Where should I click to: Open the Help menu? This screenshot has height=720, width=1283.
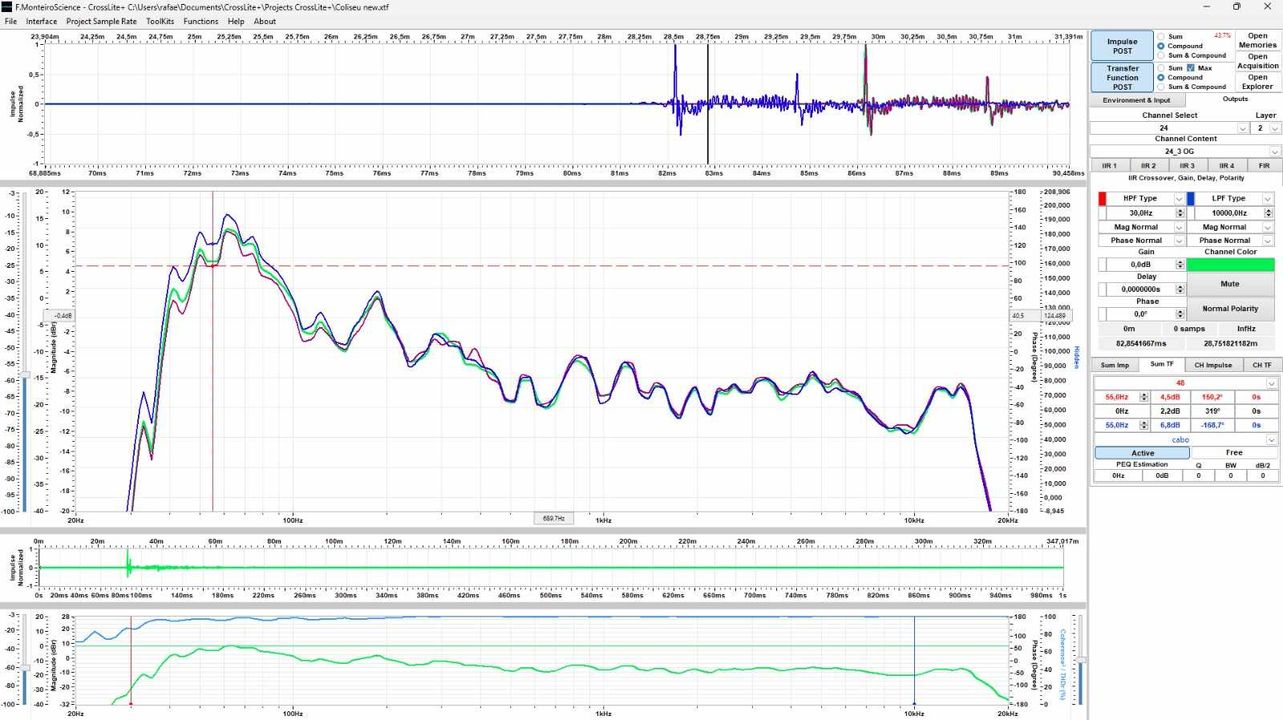coord(236,21)
